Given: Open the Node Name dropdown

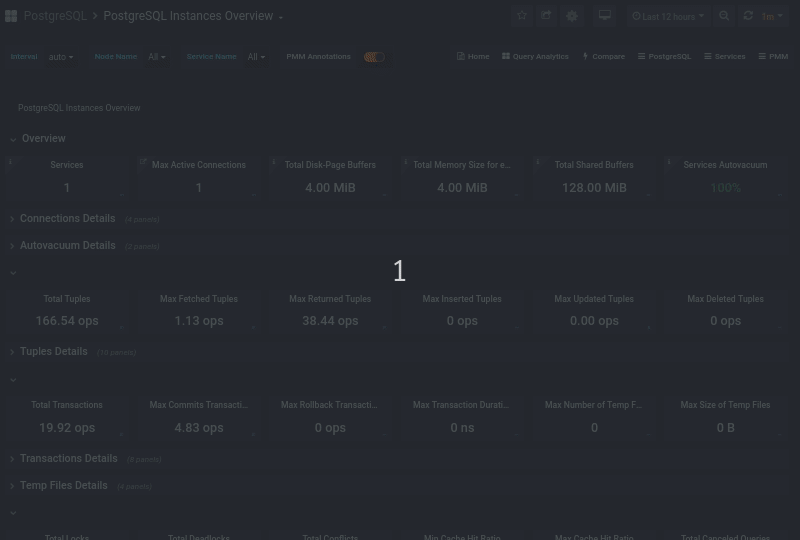Looking at the screenshot, I should pyautogui.click(x=156, y=57).
